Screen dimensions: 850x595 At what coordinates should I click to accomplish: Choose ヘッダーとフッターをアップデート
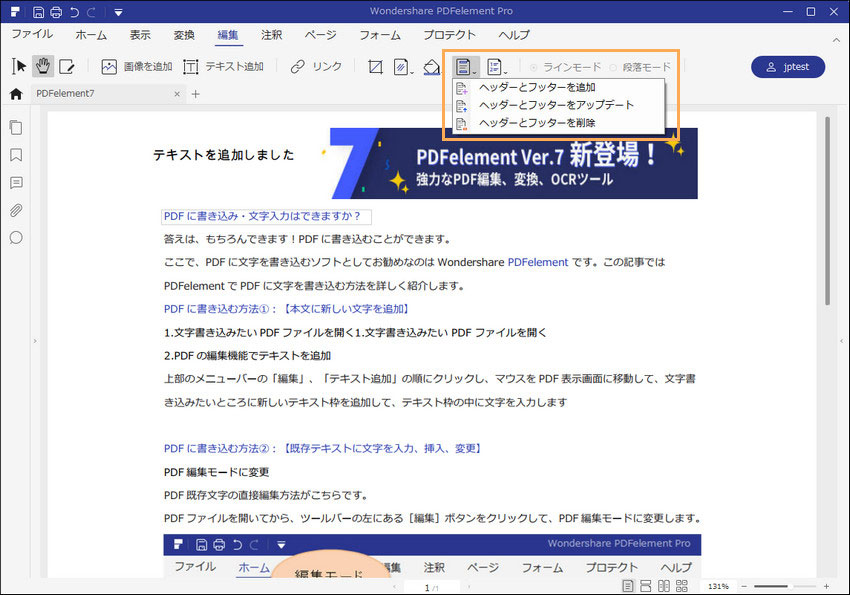click(x=558, y=105)
